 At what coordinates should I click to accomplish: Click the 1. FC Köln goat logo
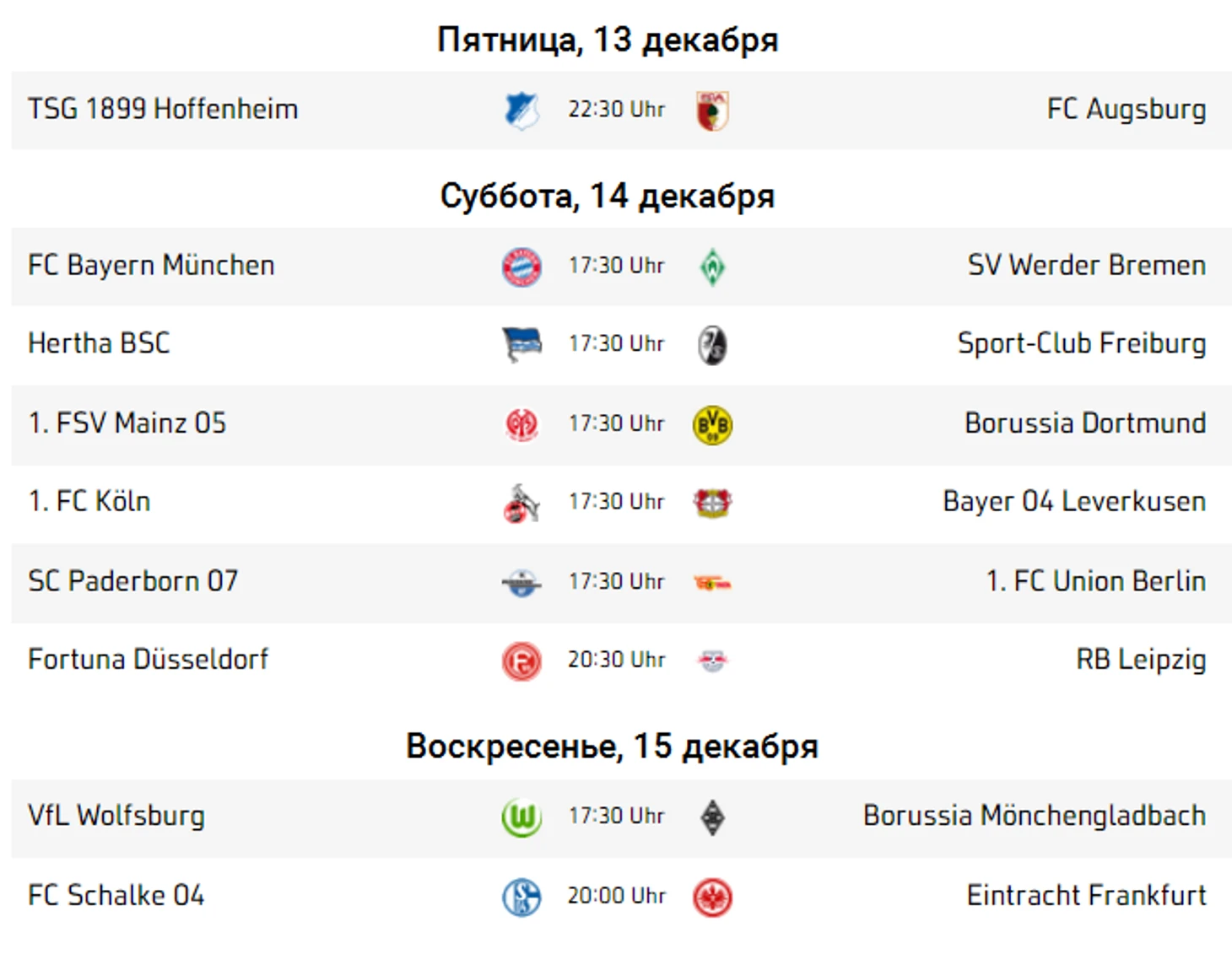[x=521, y=503]
